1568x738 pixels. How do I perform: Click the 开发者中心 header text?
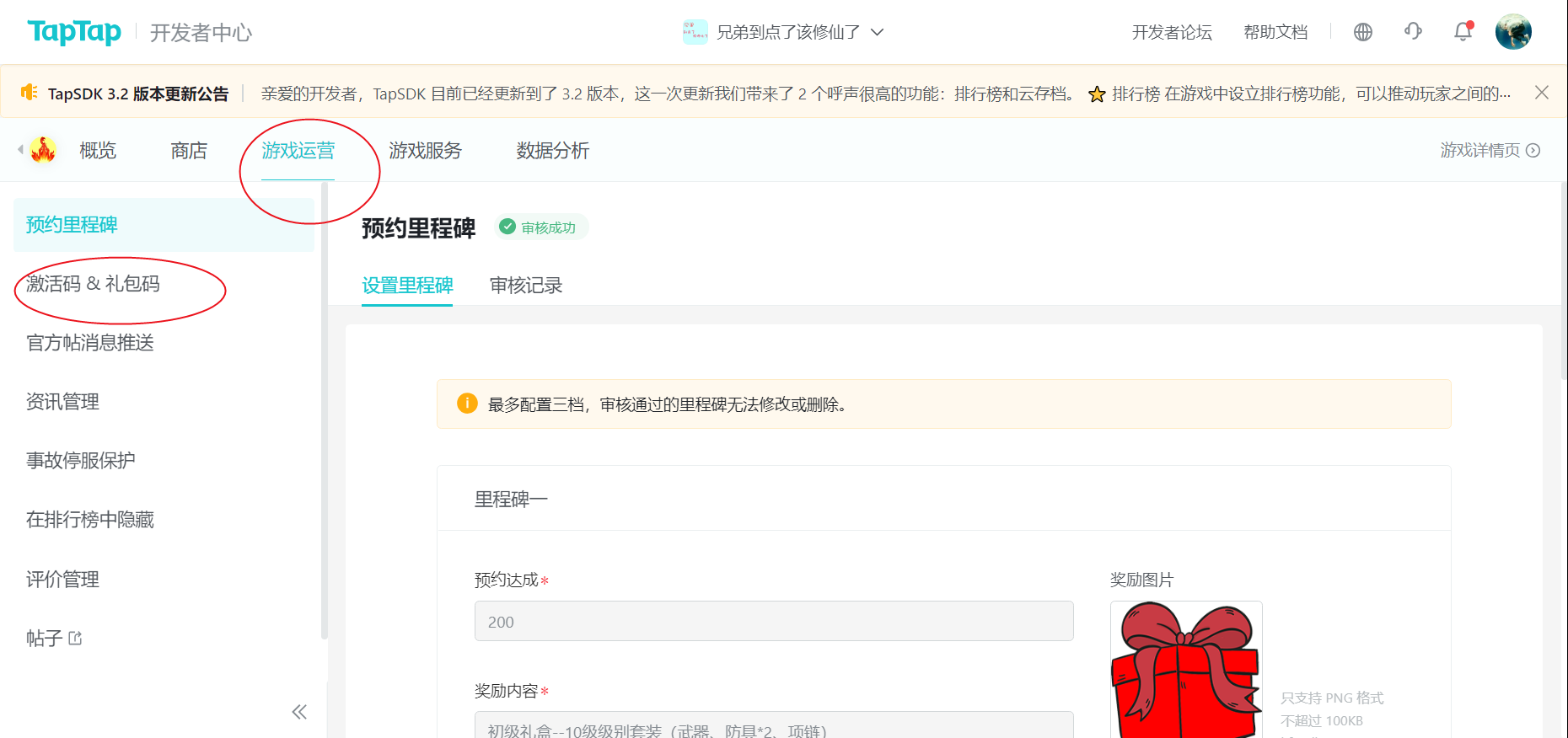click(201, 33)
